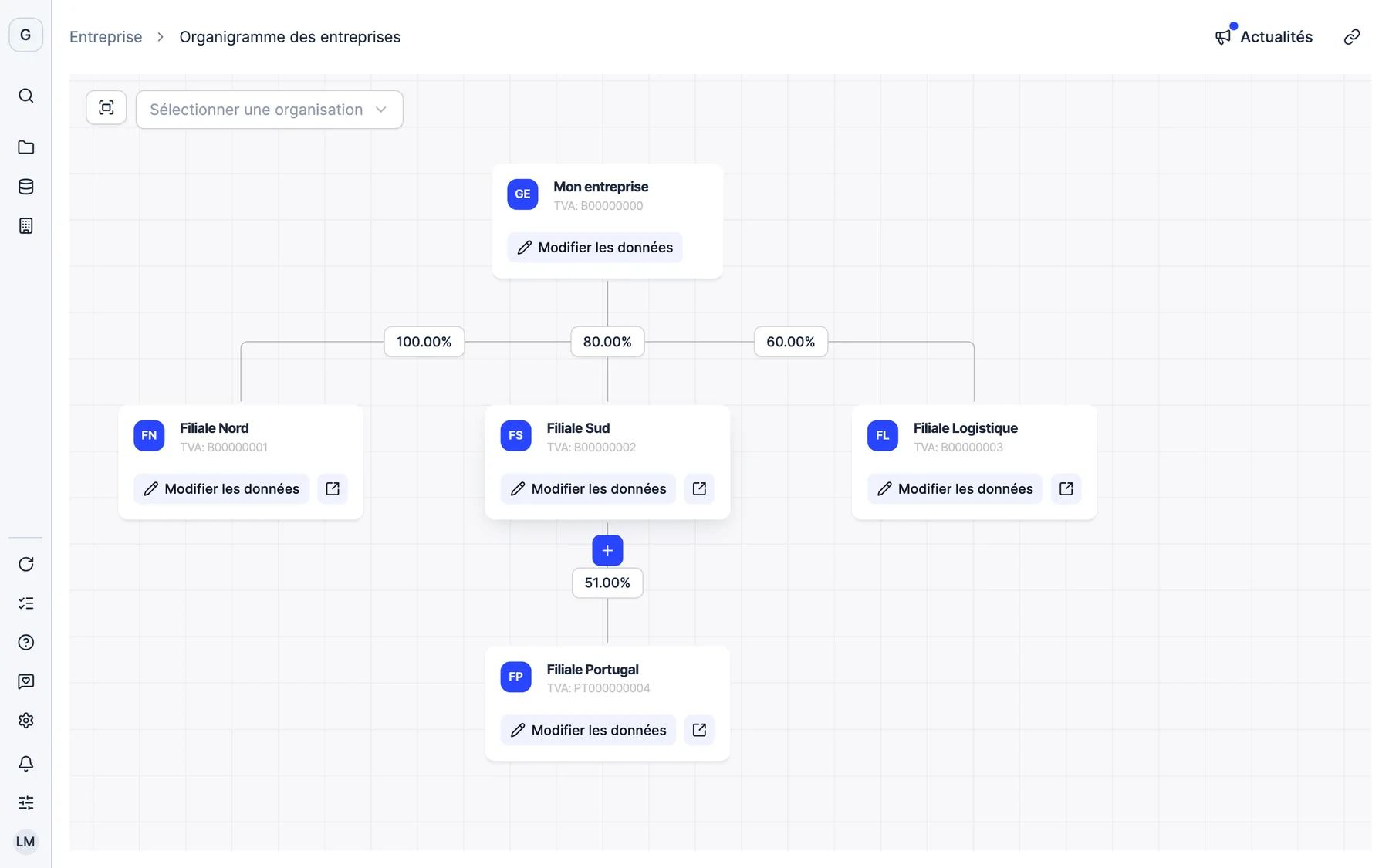Go to Entreprise breadcrumb link
Image resolution: width=1389 pixels, height=868 pixels.
tap(106, 37)
